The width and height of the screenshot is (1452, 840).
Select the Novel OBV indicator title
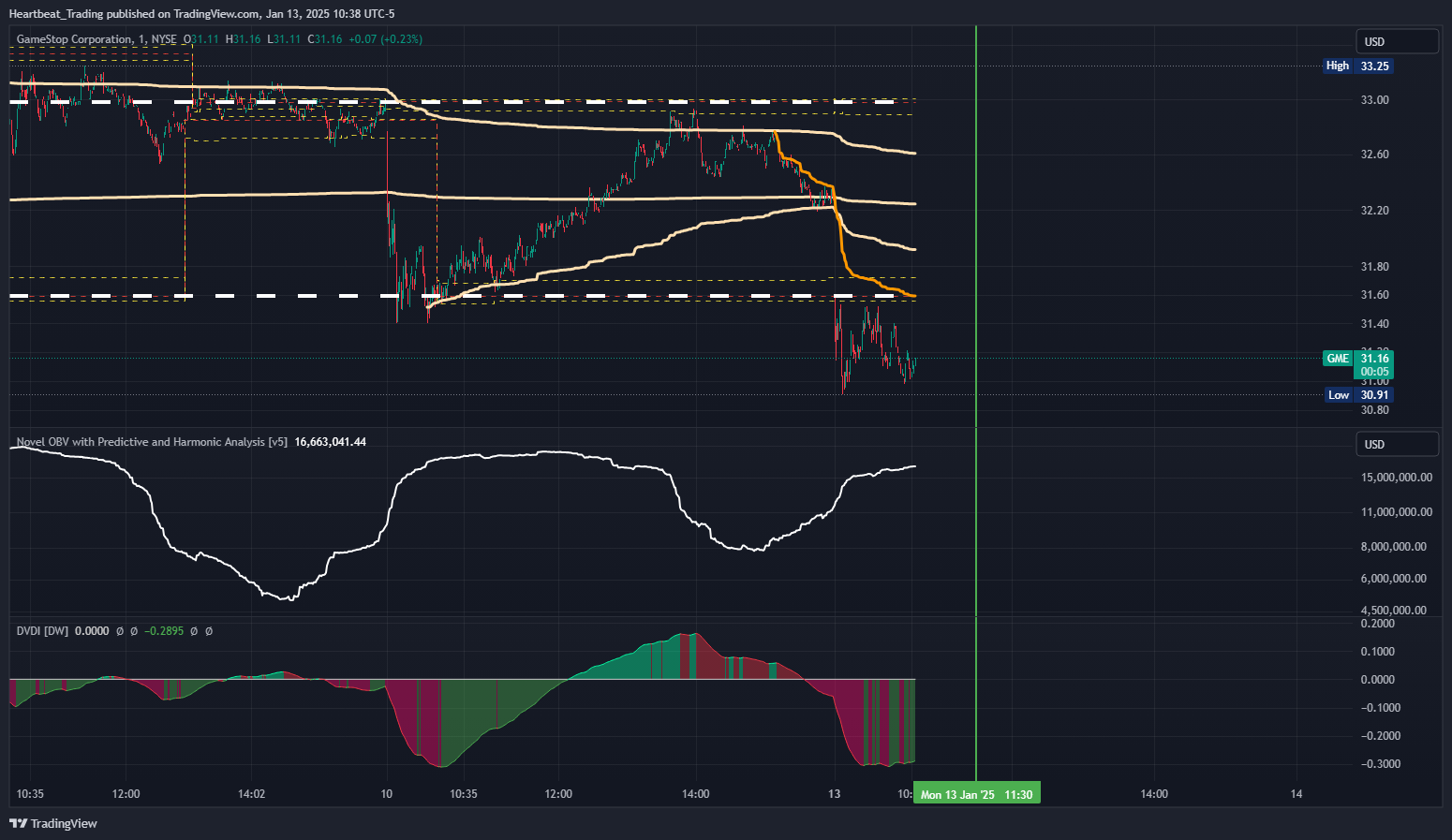click(x=152, y=442)
